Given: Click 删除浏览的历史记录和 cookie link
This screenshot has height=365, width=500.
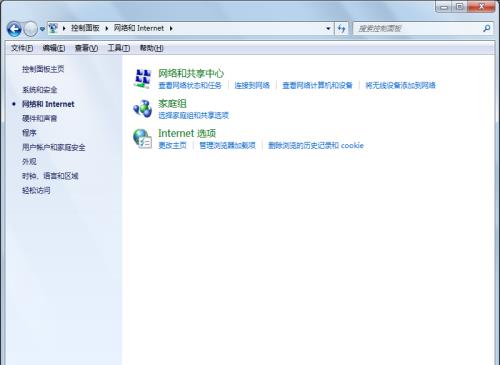Looking at the screenshot, I should pyautogui.click(x=316, y=145).
